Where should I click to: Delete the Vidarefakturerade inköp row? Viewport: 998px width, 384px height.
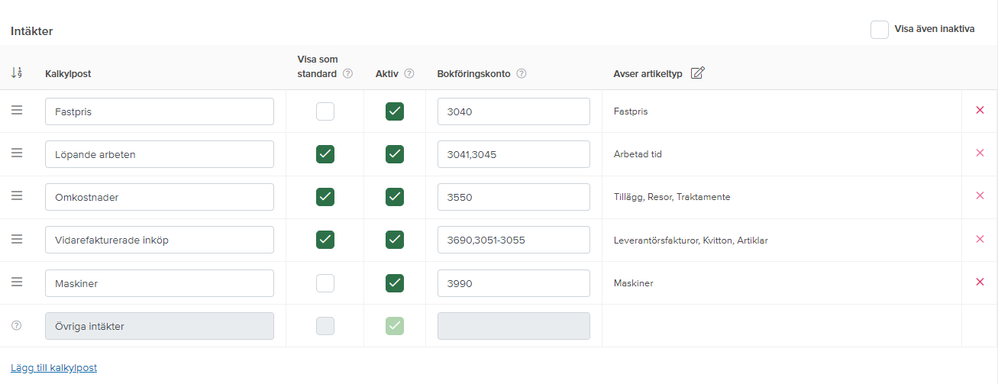coord(980,239)
